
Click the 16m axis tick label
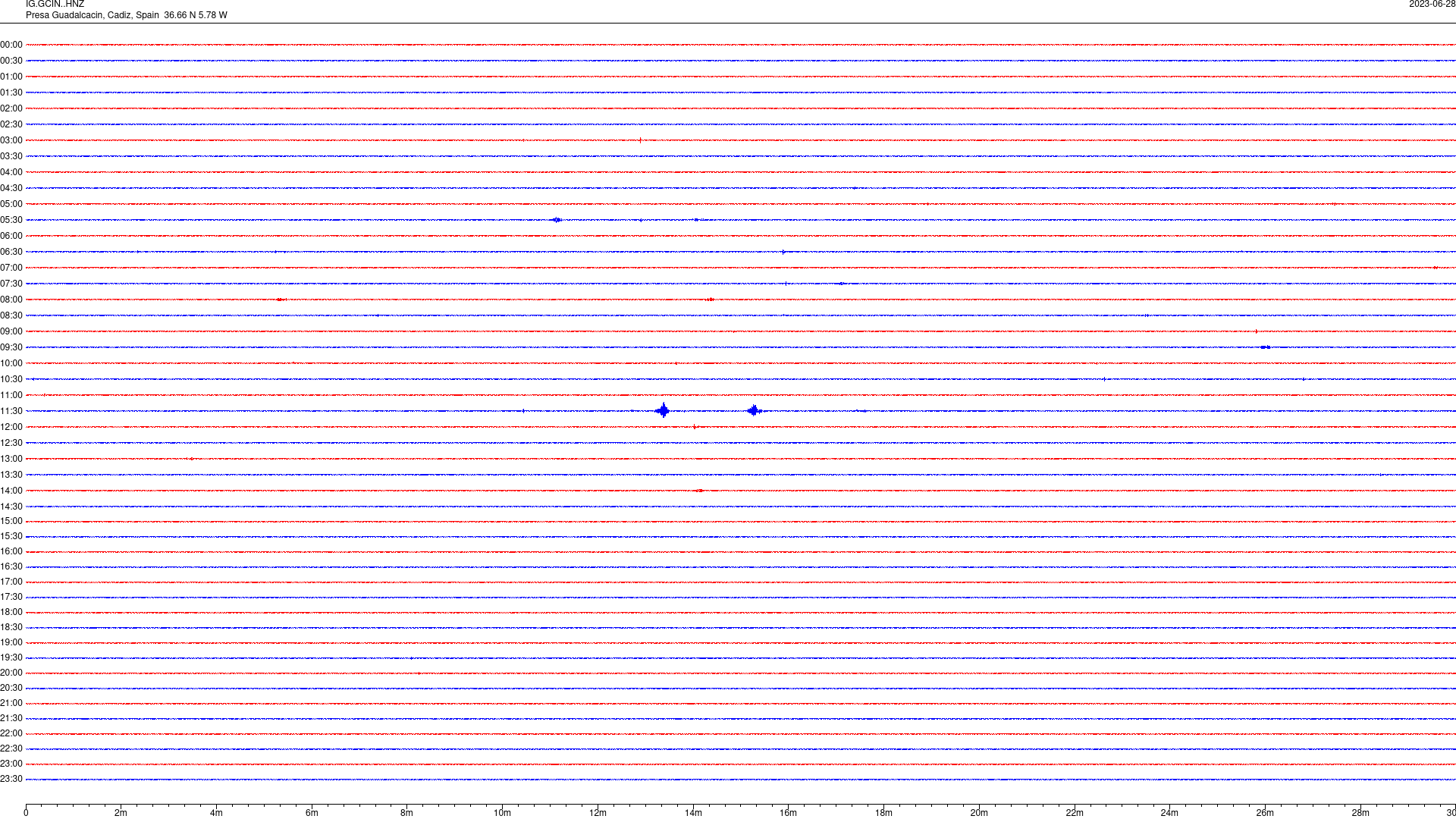point(788,813)
